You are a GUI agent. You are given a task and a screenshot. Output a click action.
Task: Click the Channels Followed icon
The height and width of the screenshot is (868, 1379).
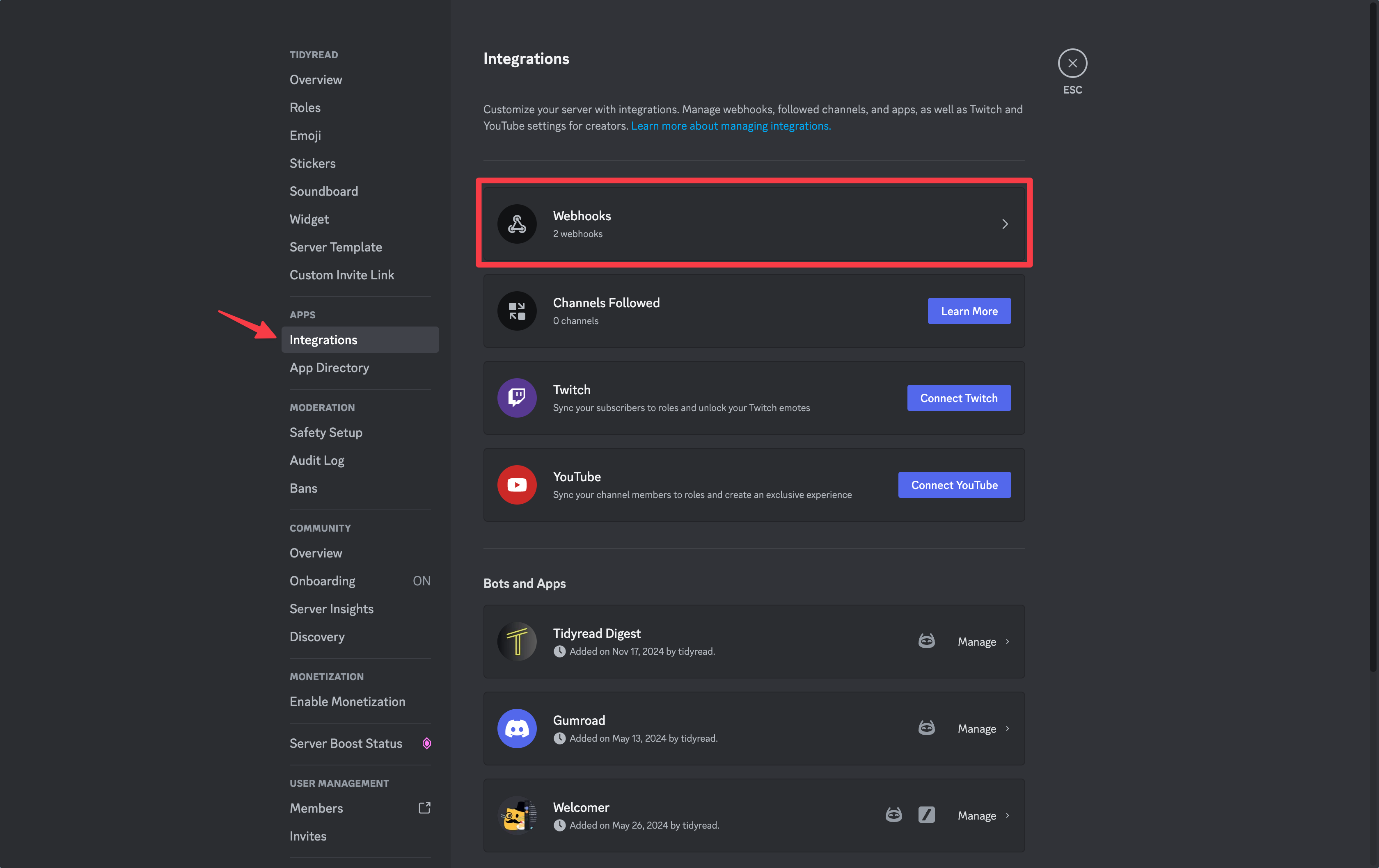pos(517,311)
